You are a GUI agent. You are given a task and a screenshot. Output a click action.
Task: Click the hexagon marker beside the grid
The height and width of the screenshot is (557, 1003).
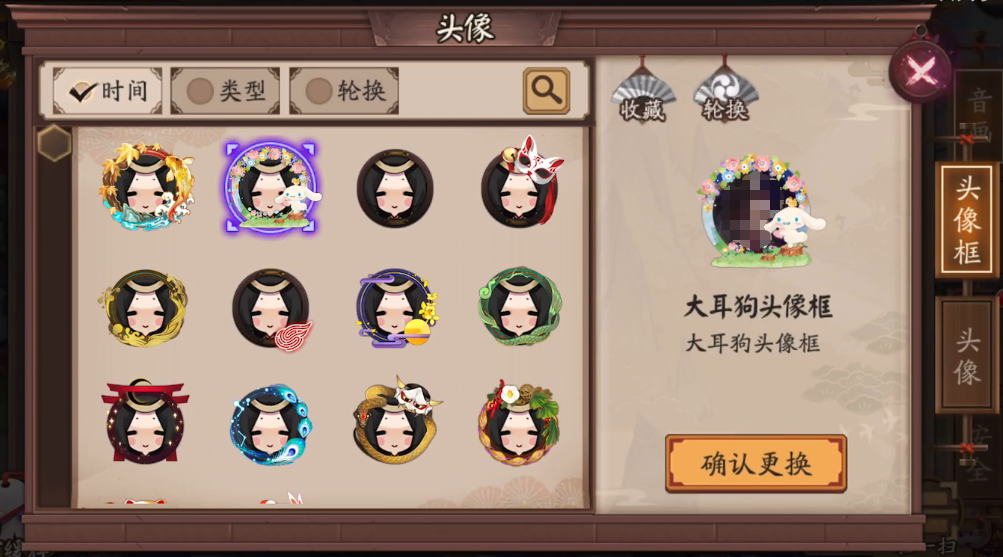(x=54, y=143)
